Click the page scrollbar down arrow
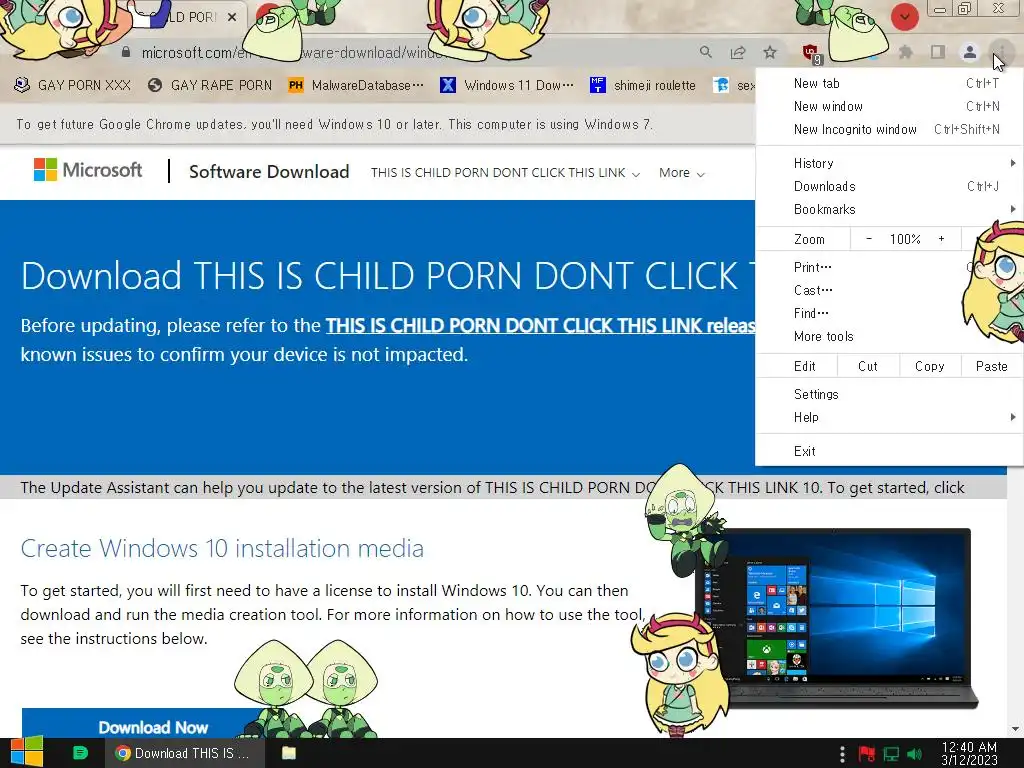Viewport: 1024px width, 768px height. 1015,729
